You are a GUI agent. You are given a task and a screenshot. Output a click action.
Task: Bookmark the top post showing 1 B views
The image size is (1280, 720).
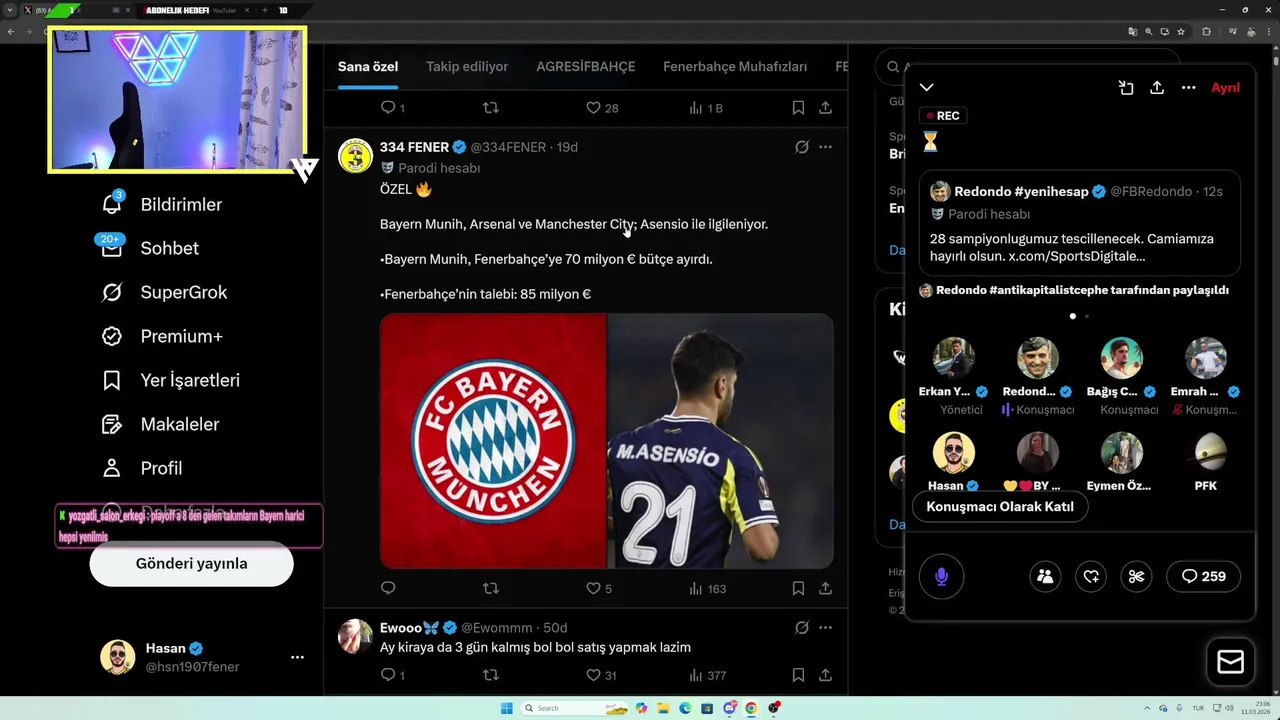pos(798,107)
